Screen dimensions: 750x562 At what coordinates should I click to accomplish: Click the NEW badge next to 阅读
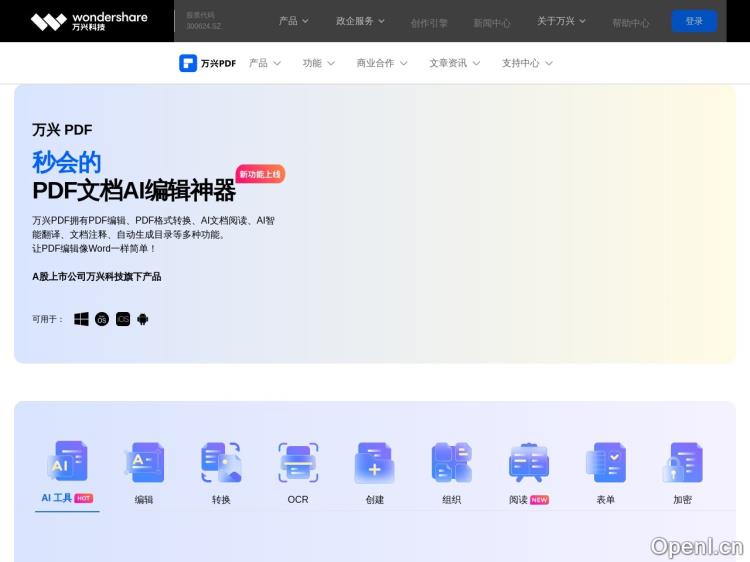540,500
